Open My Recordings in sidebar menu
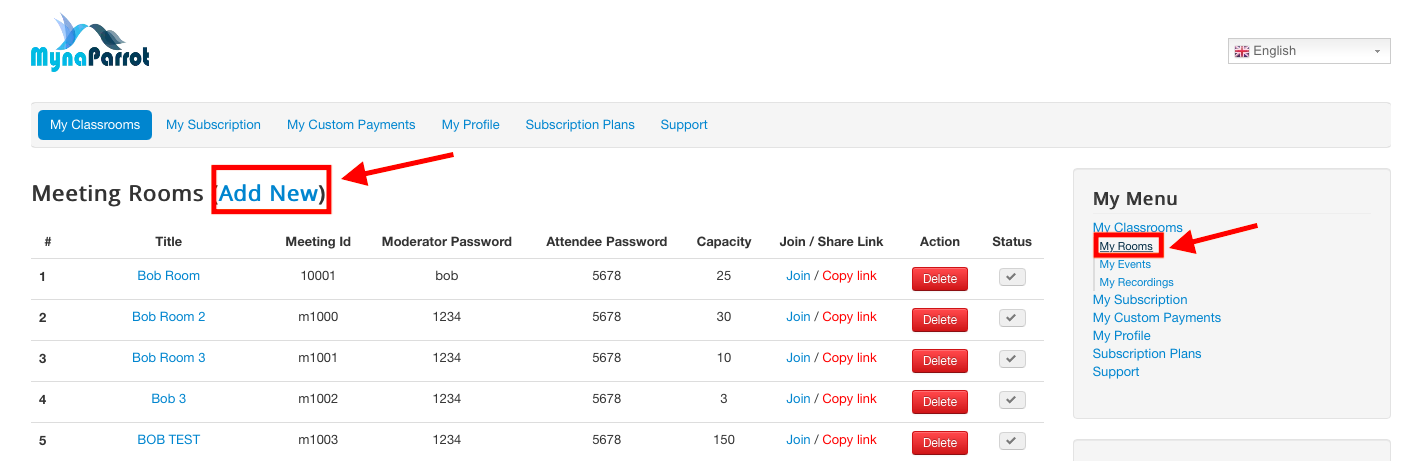Viewport: 1419px width, 461px height. 1136,282
